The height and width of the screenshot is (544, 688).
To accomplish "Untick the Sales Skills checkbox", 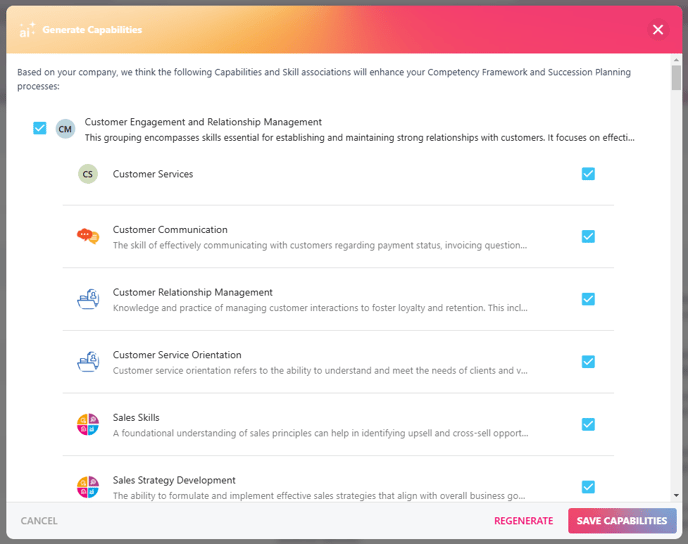I will 588,424.
